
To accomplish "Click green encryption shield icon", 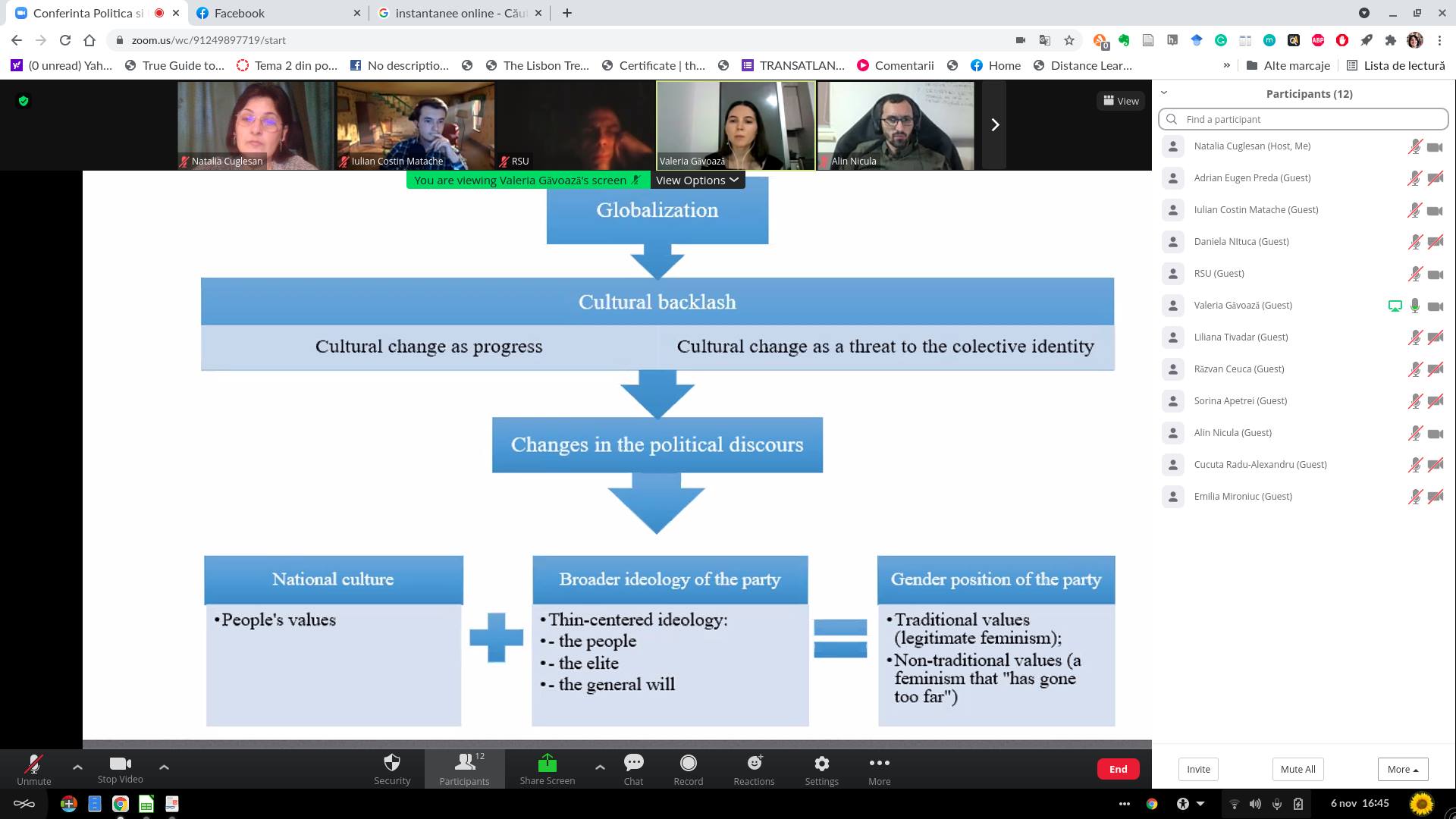I will pos(24,101).
